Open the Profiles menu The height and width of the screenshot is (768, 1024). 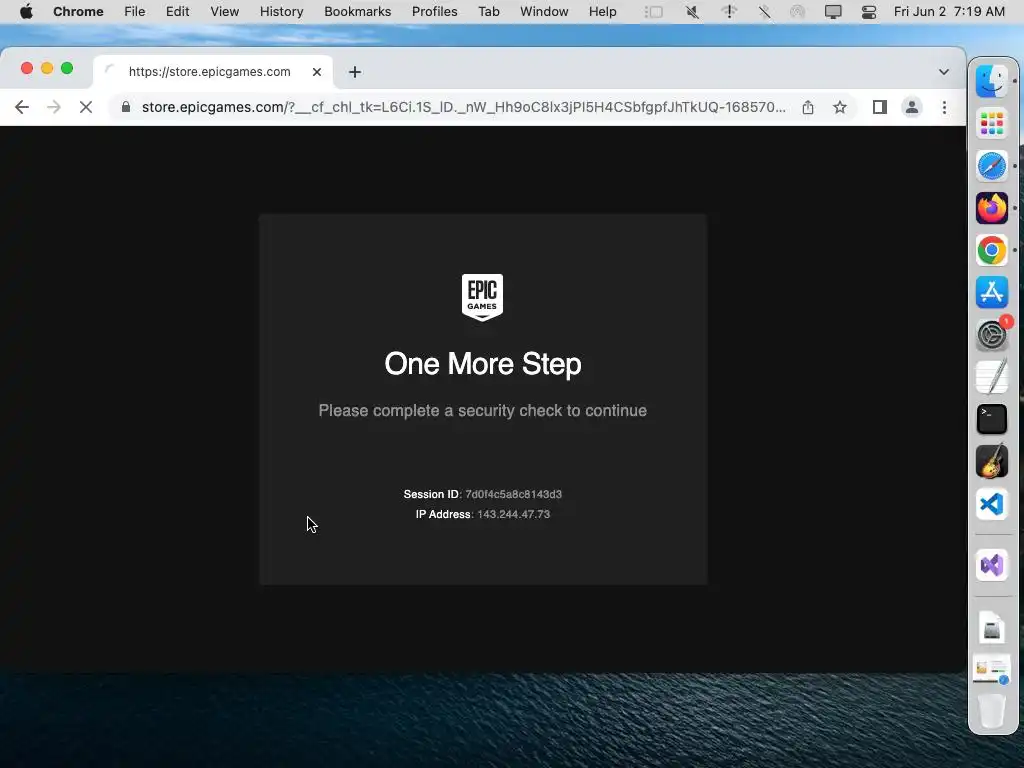pos(434,12)
